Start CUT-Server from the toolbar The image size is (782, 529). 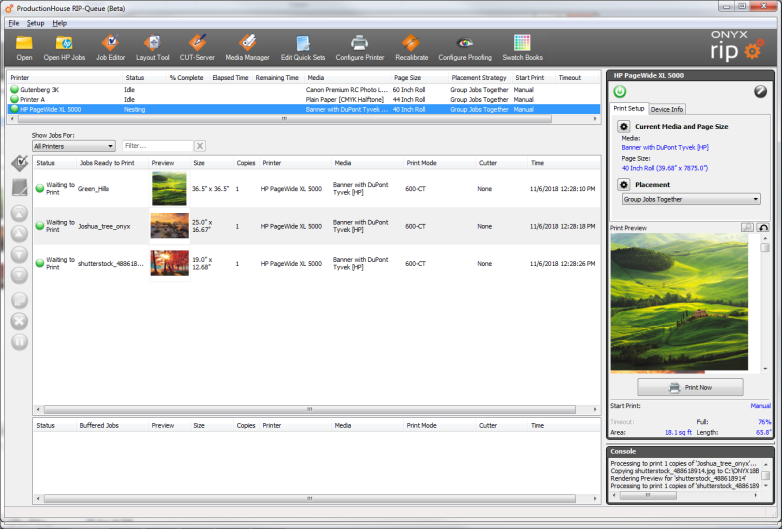point(198,46)
